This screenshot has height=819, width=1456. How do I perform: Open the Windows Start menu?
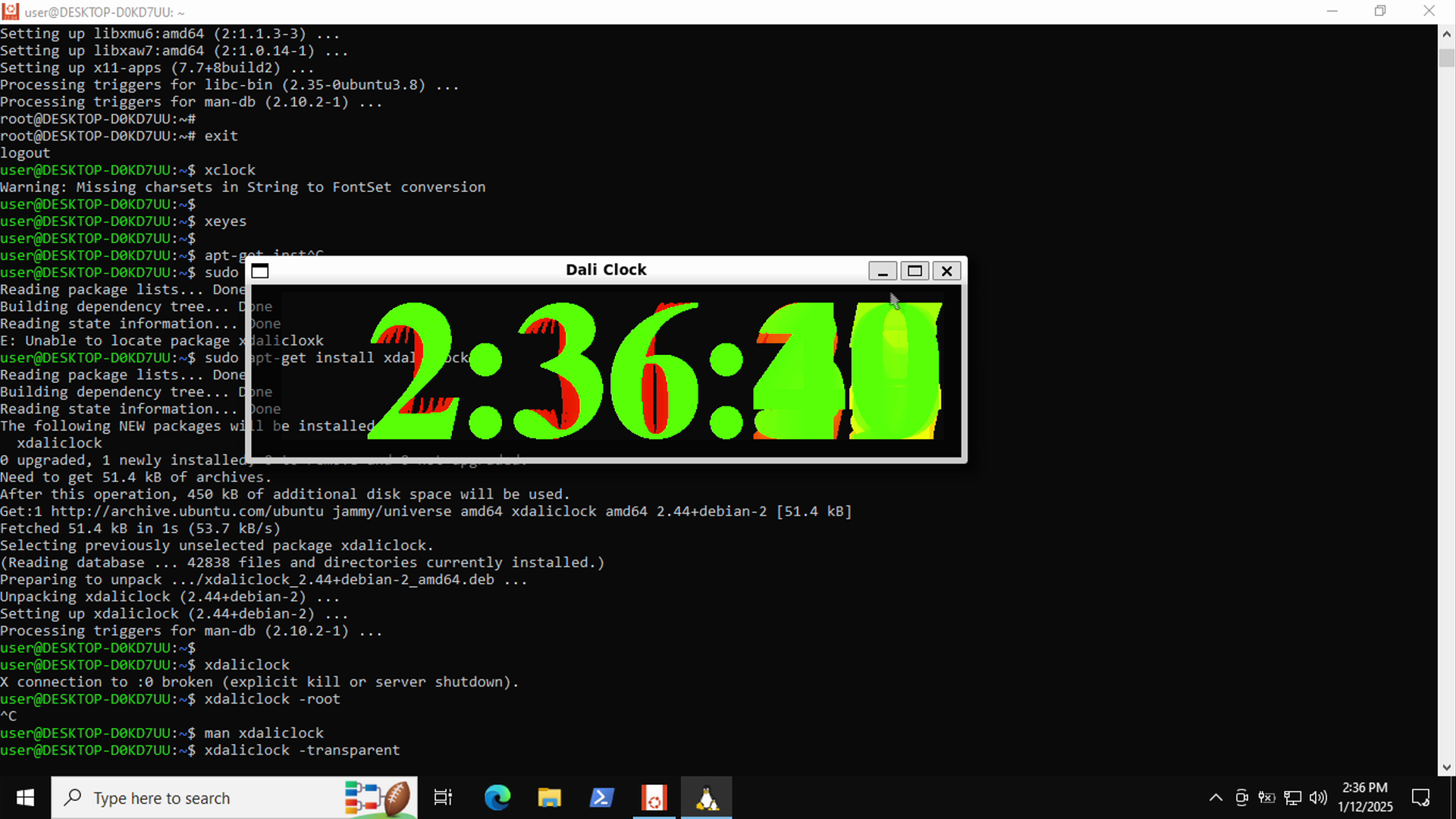coord(25,798)
